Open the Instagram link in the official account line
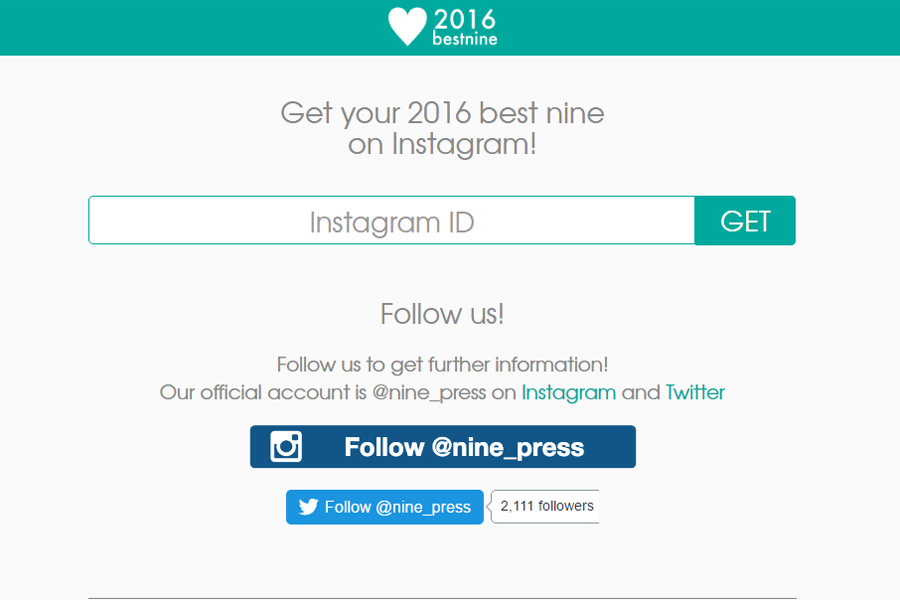This screenshot has height=600, width=900. pos(568,392)
